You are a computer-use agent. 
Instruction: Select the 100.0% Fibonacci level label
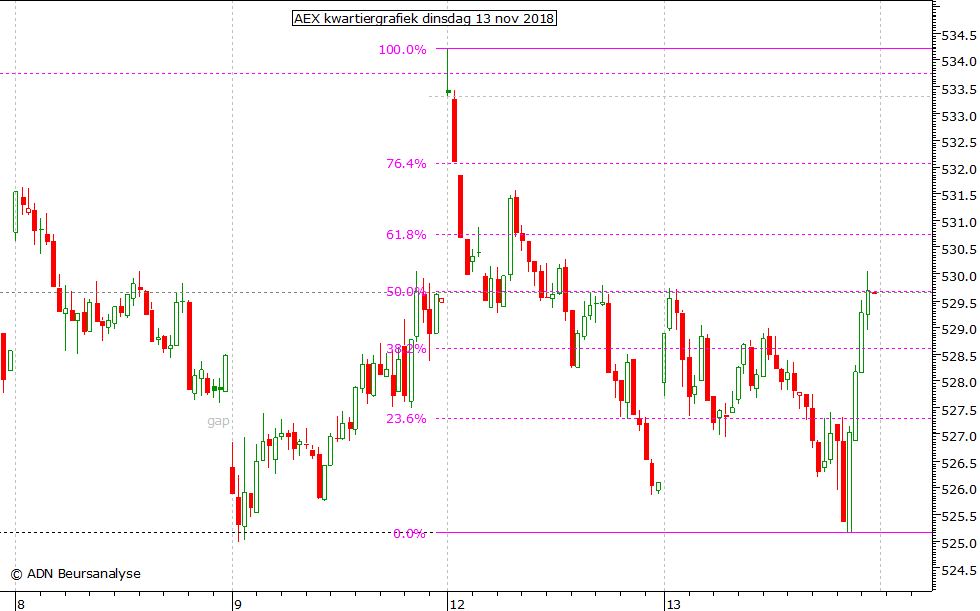point(402,50)
